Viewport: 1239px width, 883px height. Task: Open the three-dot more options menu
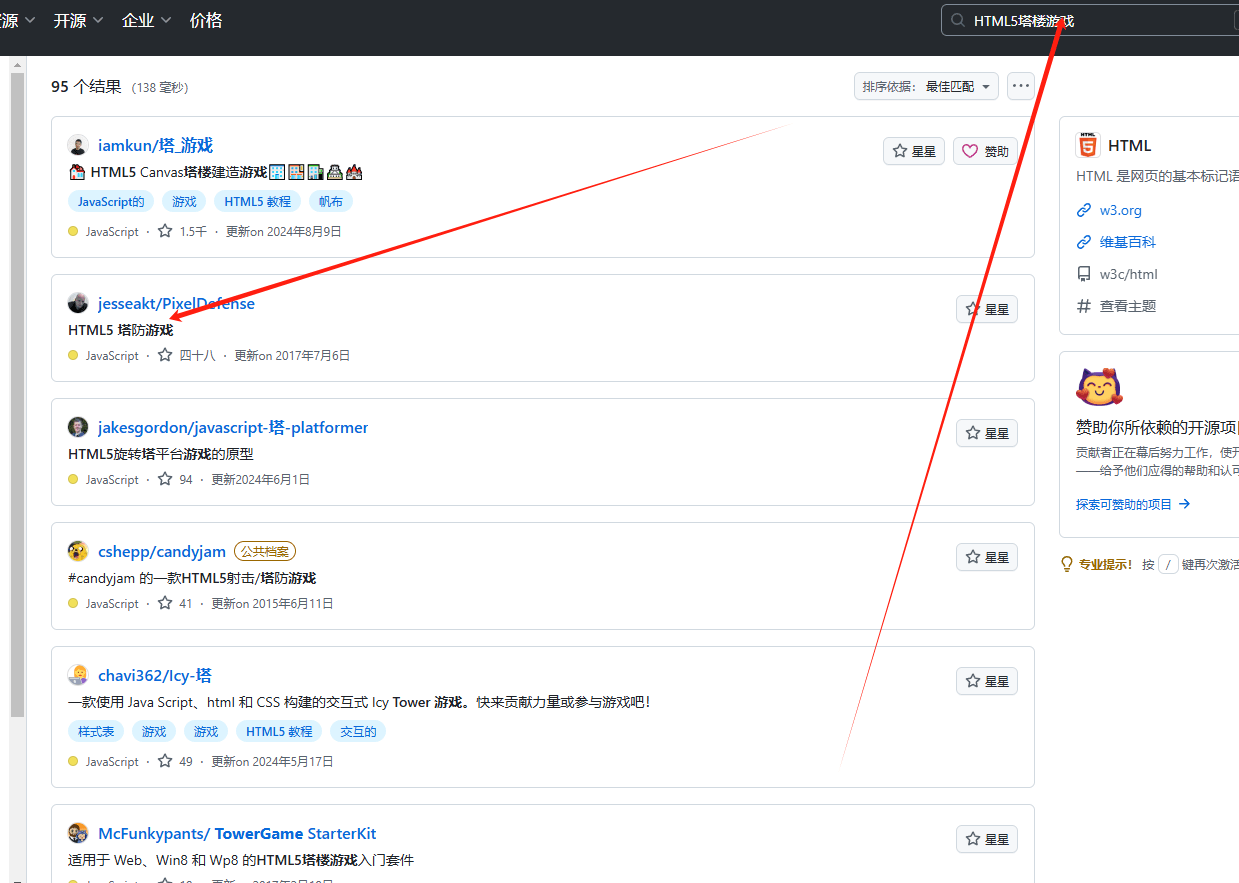(1020, 87)
